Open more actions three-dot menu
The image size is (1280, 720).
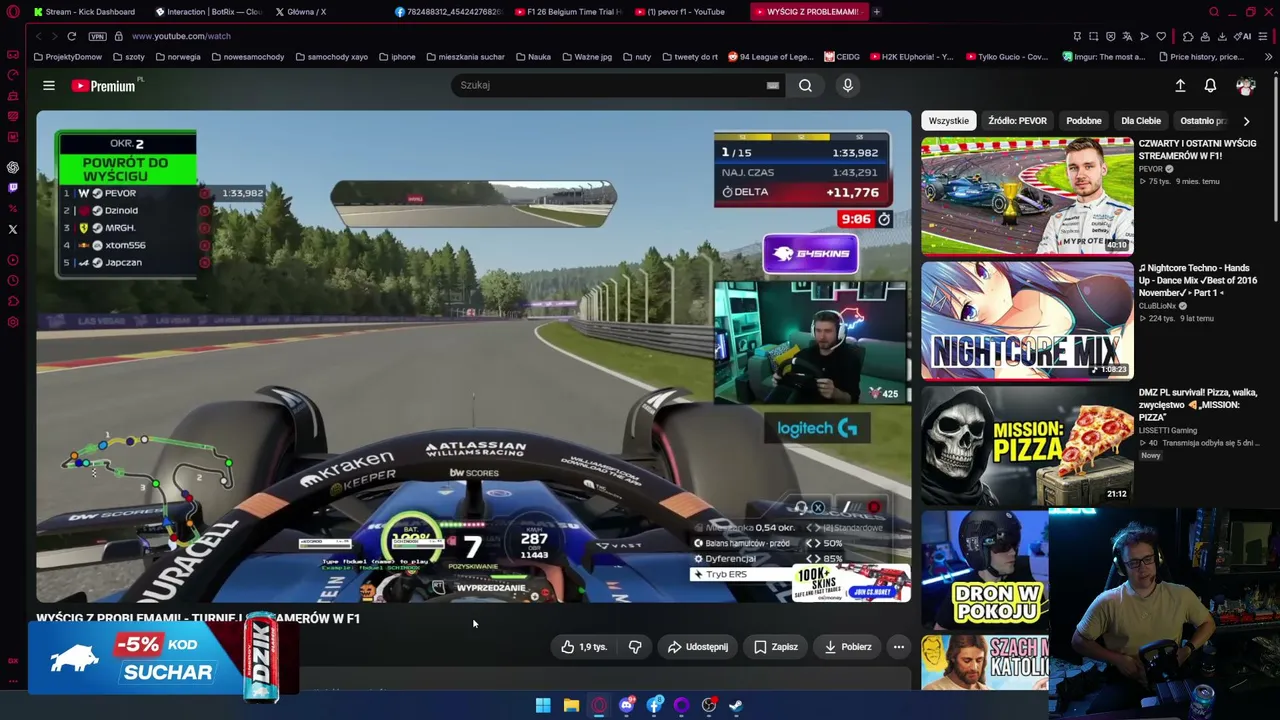point(899,647)
